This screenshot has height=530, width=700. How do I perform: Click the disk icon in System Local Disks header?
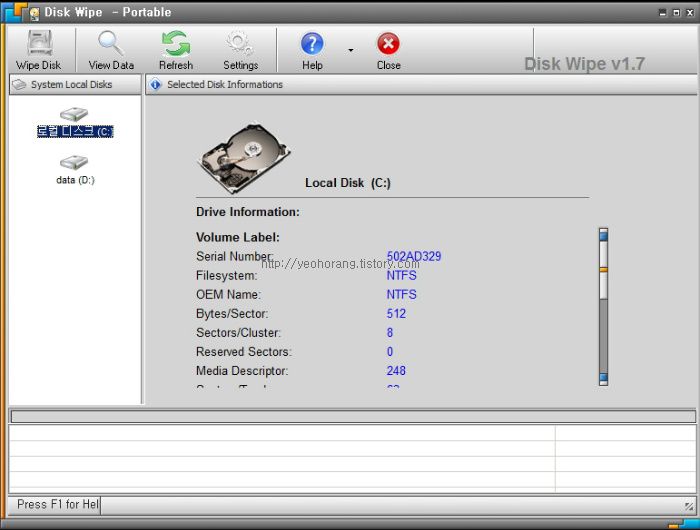tap(19, 84)
